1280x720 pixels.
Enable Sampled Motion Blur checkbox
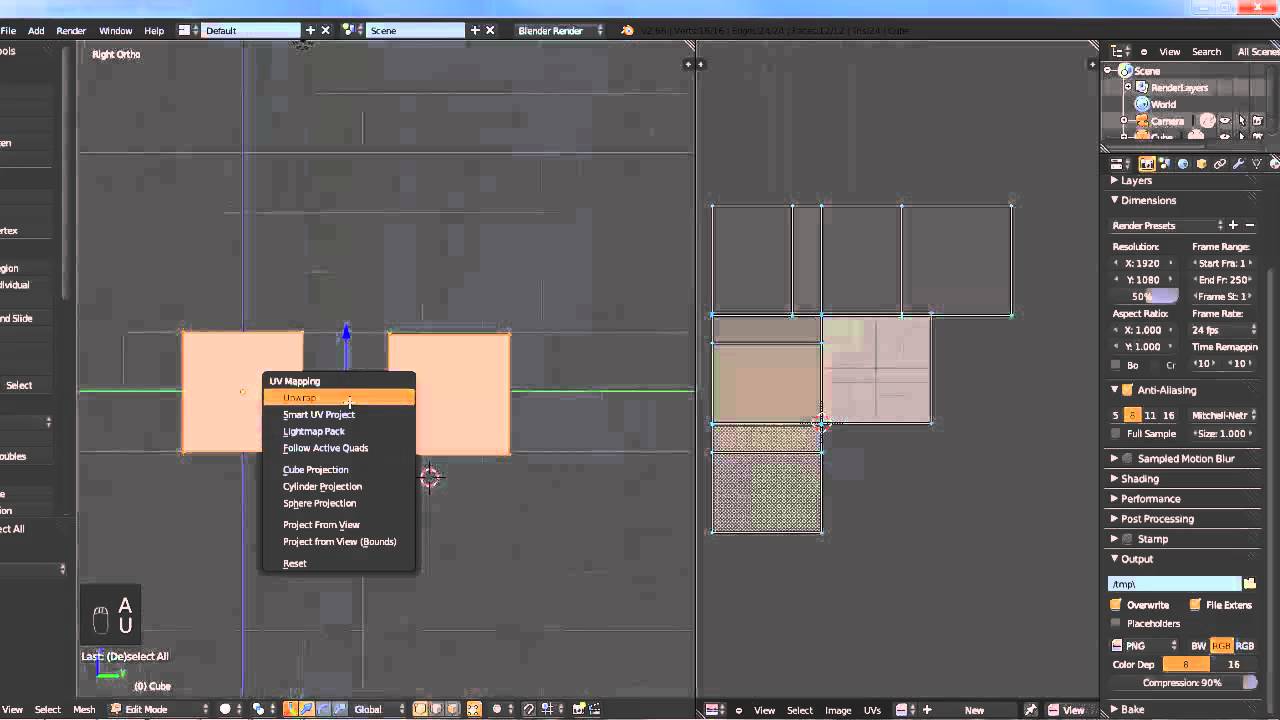pyautogui.click(x=1127, y=459)
